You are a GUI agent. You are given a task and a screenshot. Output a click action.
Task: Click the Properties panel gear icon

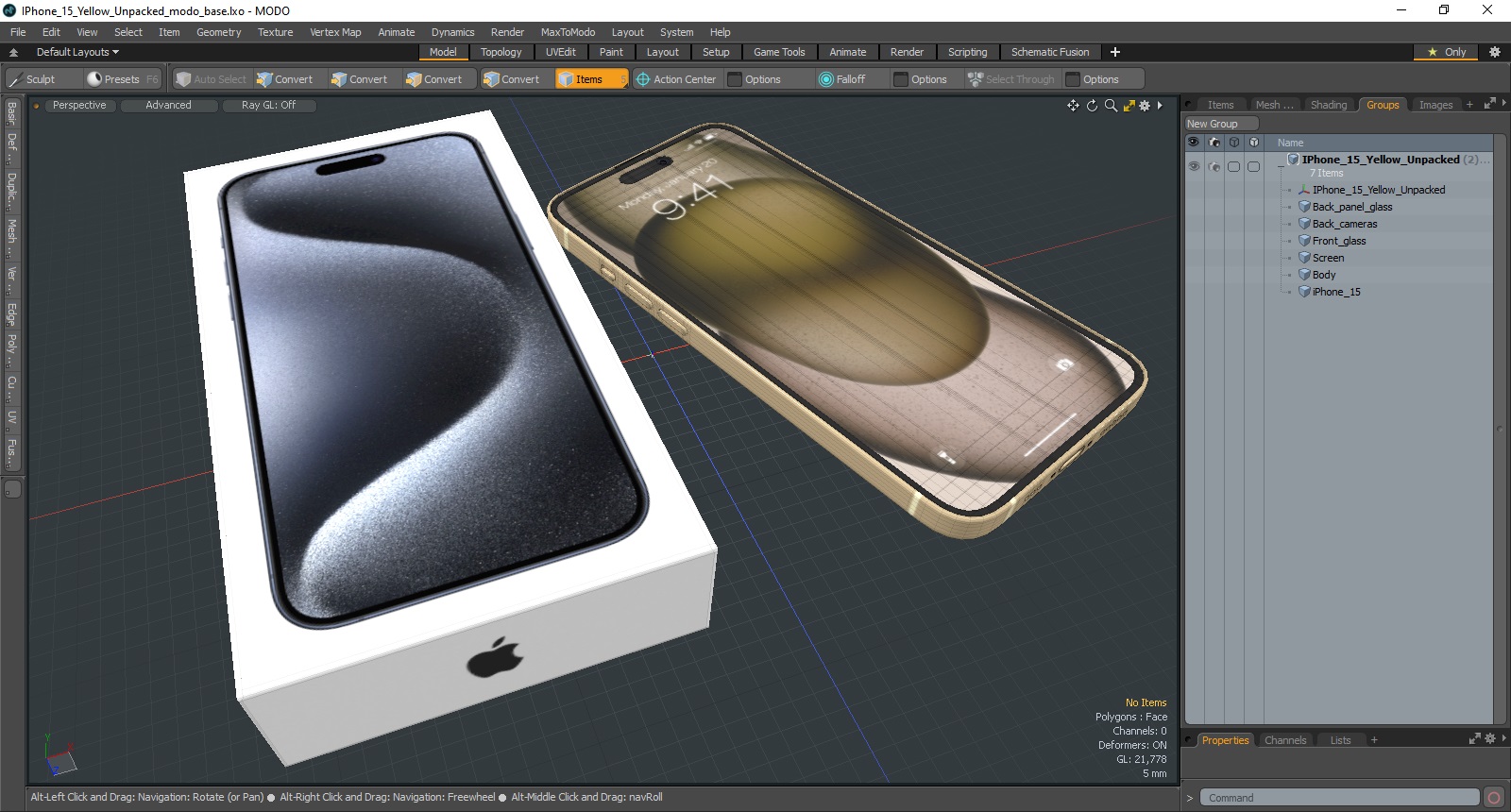1490,739
